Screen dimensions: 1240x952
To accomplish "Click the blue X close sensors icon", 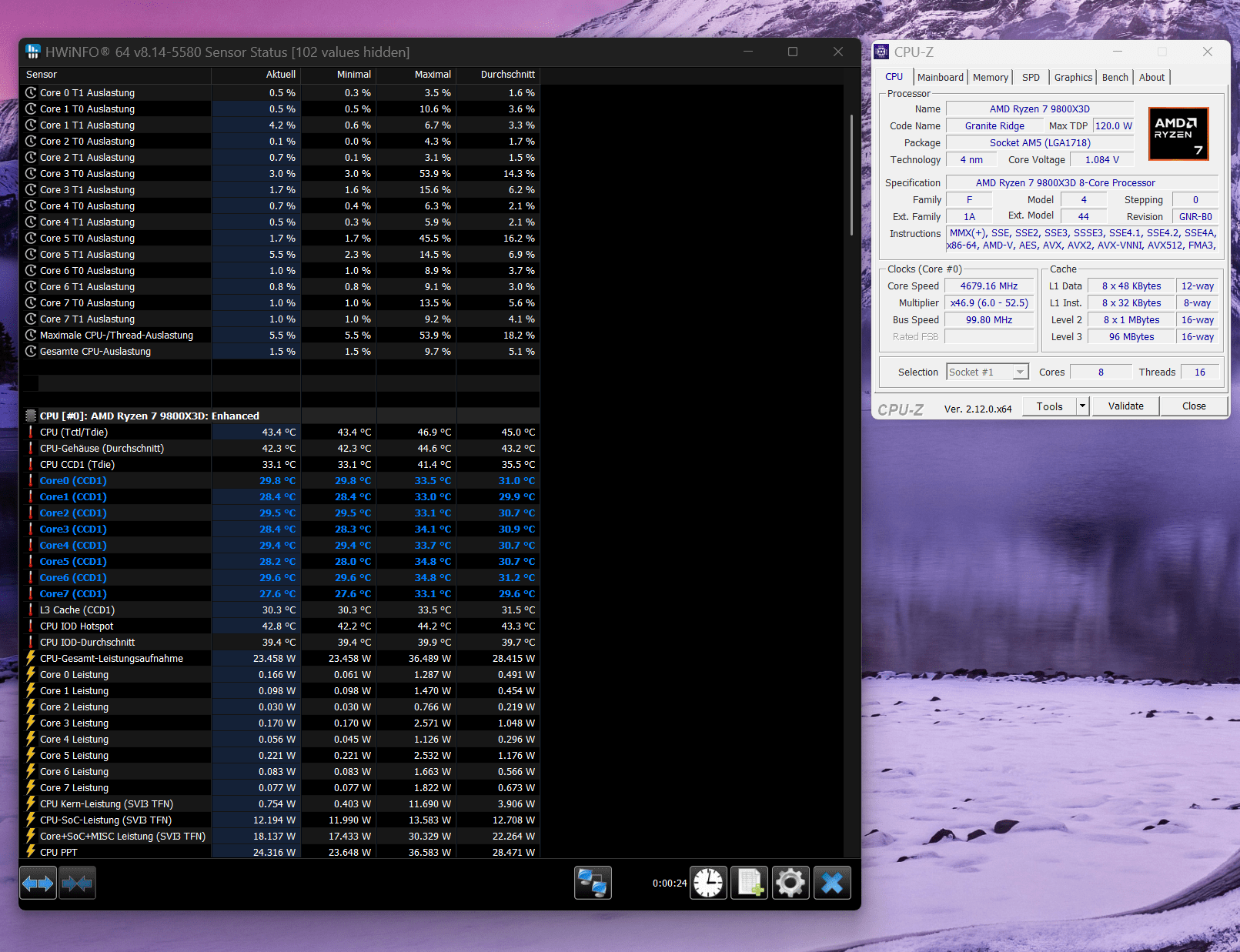I will 832,883.
